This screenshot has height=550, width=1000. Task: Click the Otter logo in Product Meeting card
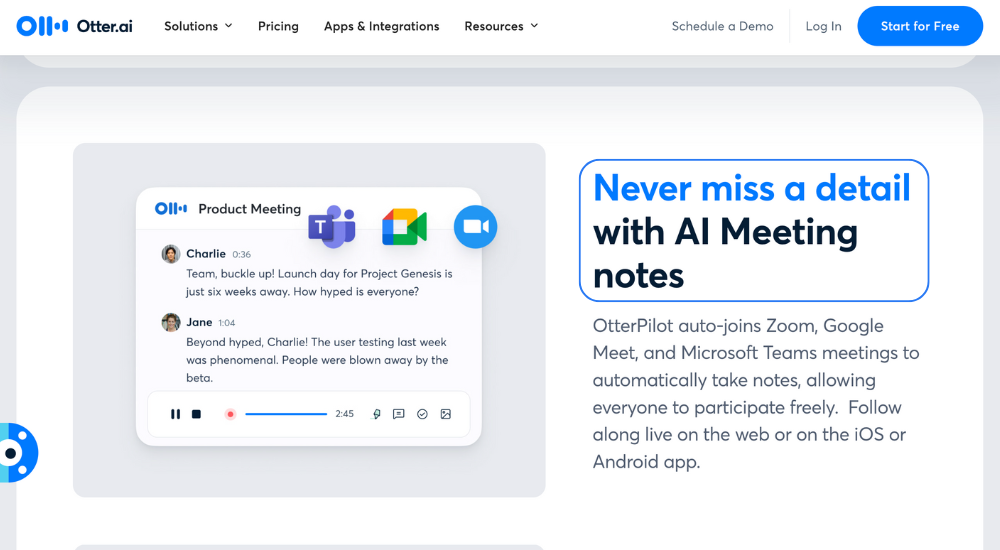pos(171,209)
